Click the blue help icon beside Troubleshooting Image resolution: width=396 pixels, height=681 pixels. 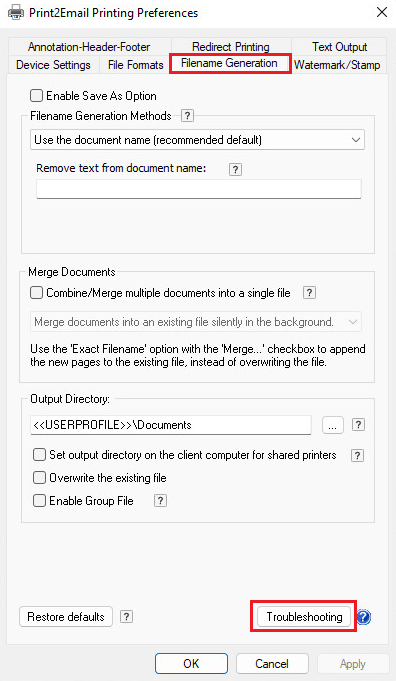pyautogui.click(x=364, y=617)
